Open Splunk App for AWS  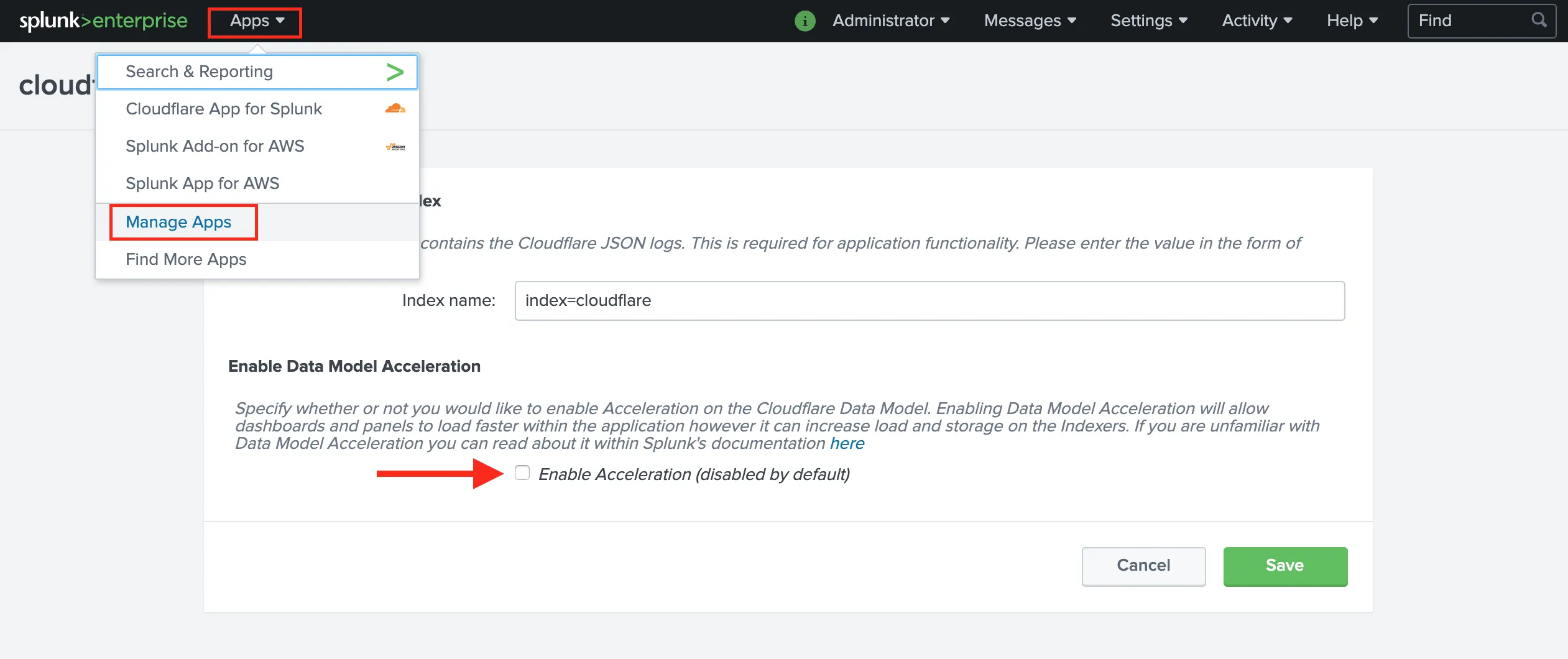(x=202, y=183)
